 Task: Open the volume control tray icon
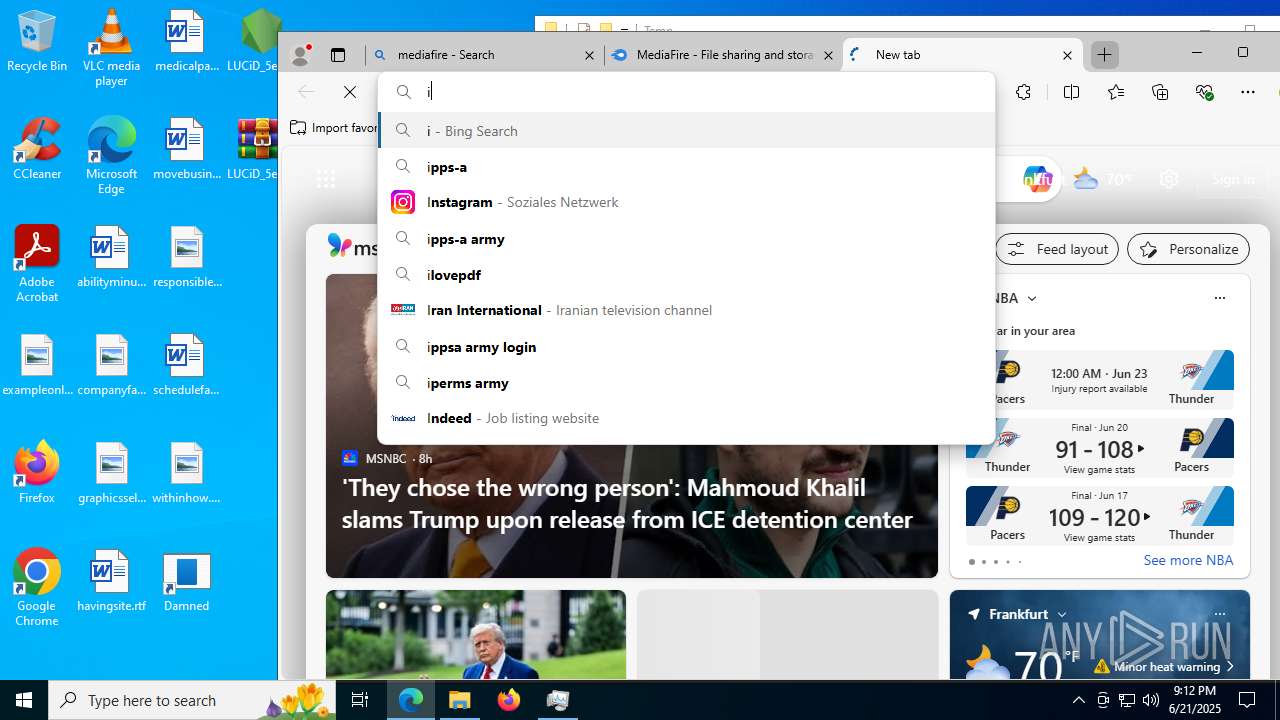pos(1151,700)
